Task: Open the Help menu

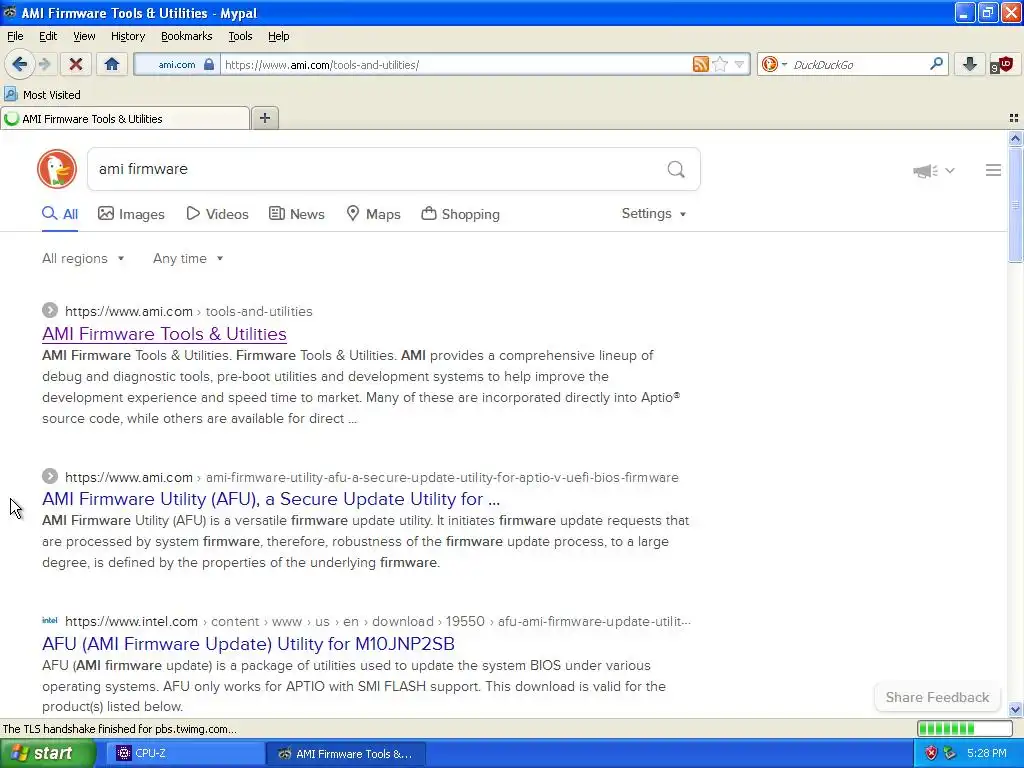Action: coord(278,36)
